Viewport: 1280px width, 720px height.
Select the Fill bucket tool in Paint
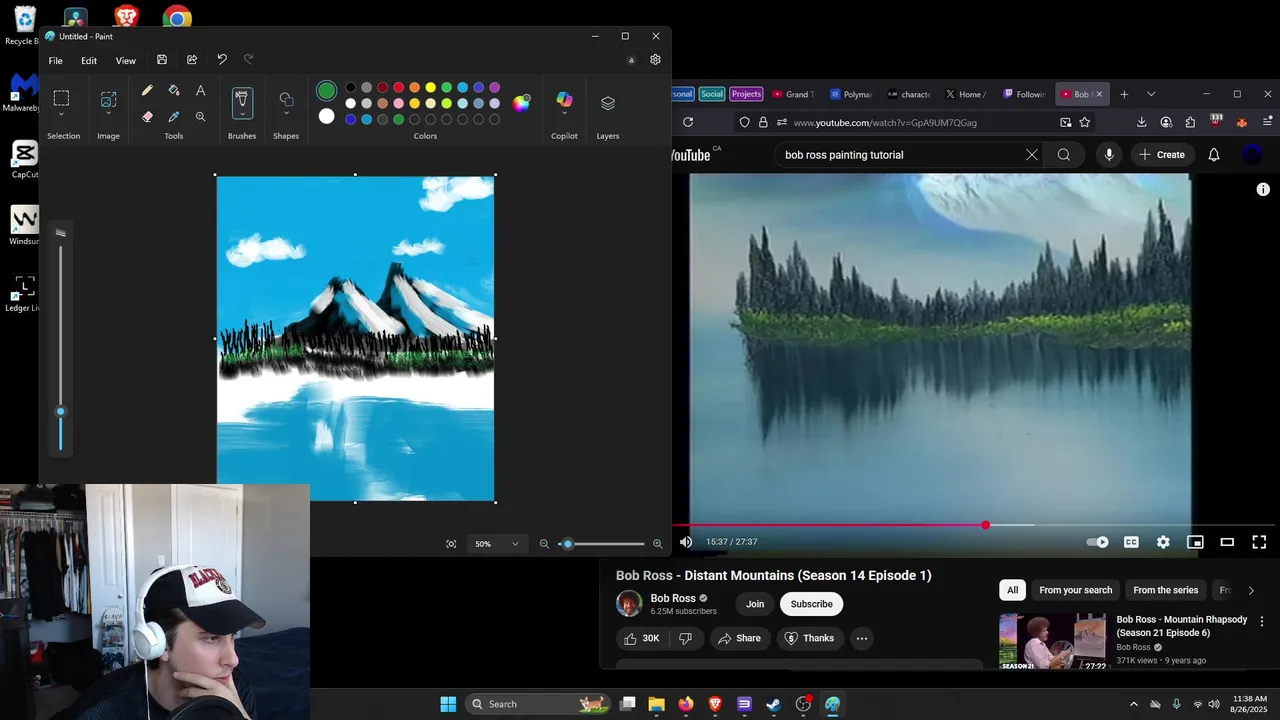174,90
